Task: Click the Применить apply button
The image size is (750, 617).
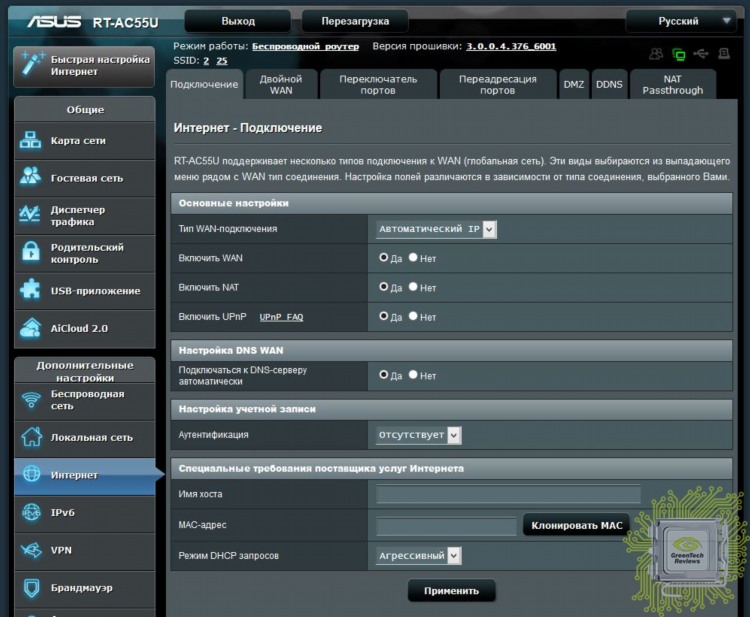Action: [451, 591]
